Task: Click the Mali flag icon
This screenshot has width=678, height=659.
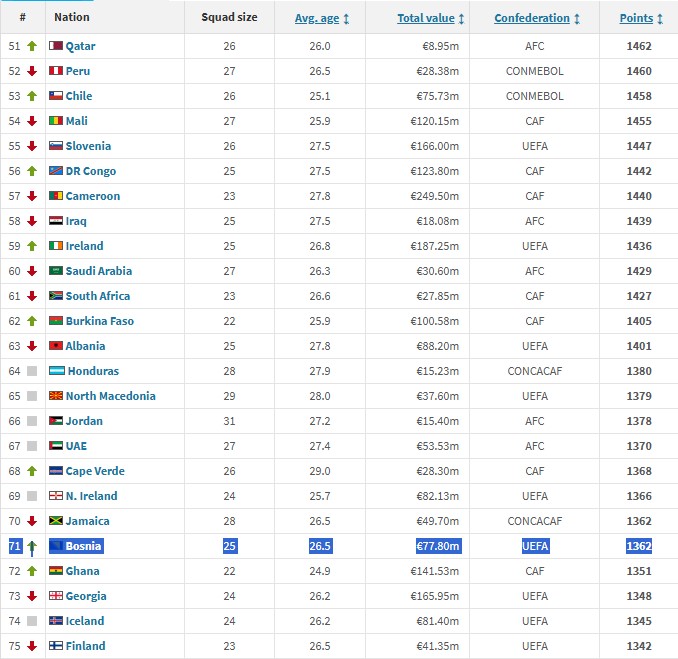Action: [56, 121]
